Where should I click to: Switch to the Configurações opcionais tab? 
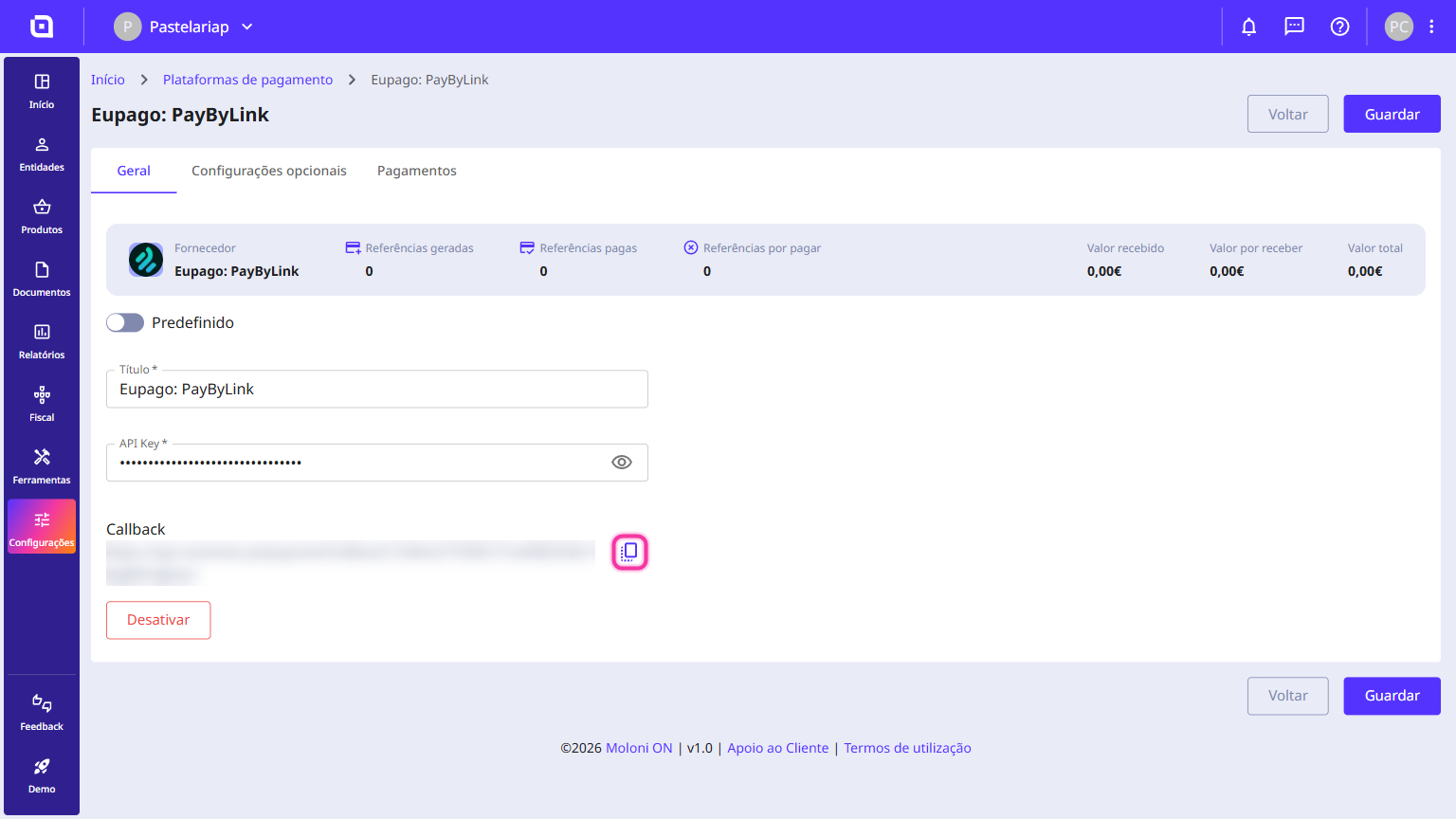[x=269, y=171]
